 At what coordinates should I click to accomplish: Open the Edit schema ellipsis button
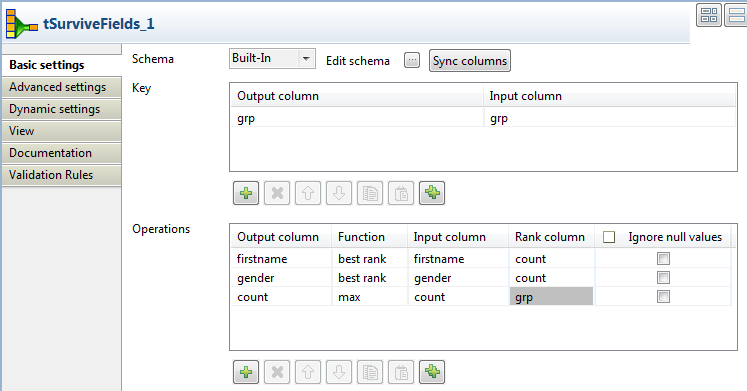tap(412, 60)
